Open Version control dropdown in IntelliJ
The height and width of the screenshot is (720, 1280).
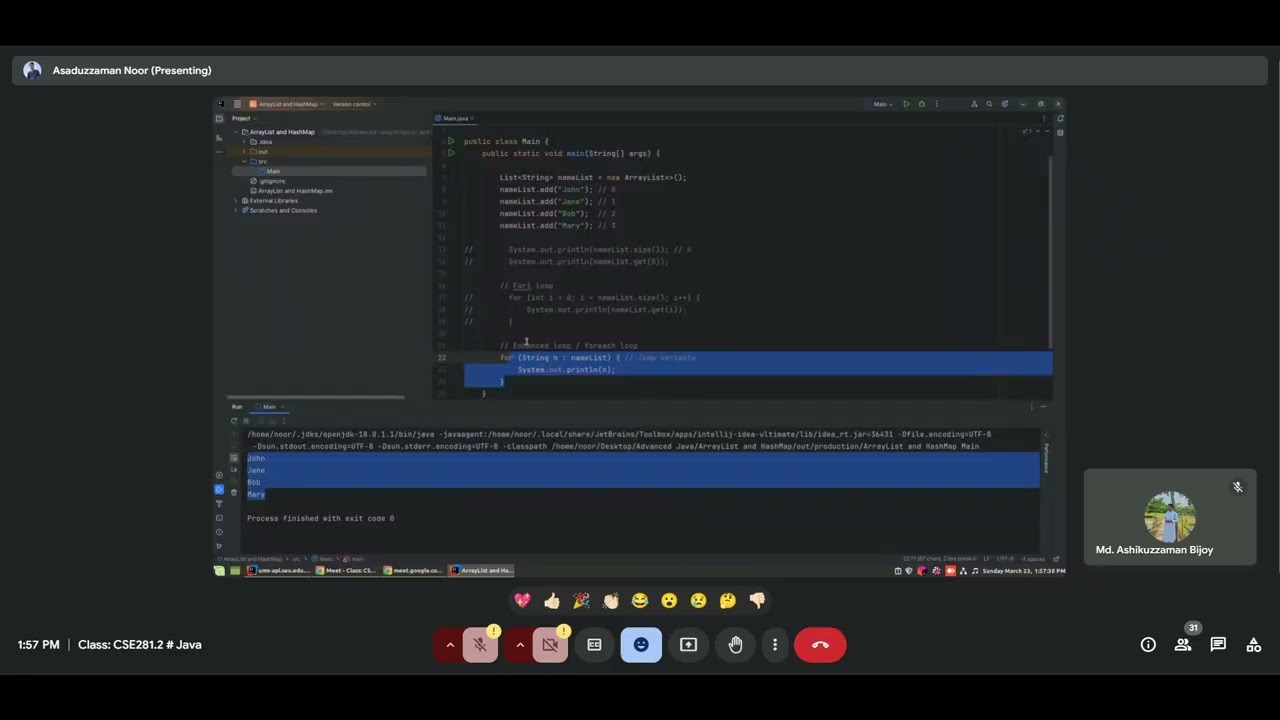click(x=353, y=104)
